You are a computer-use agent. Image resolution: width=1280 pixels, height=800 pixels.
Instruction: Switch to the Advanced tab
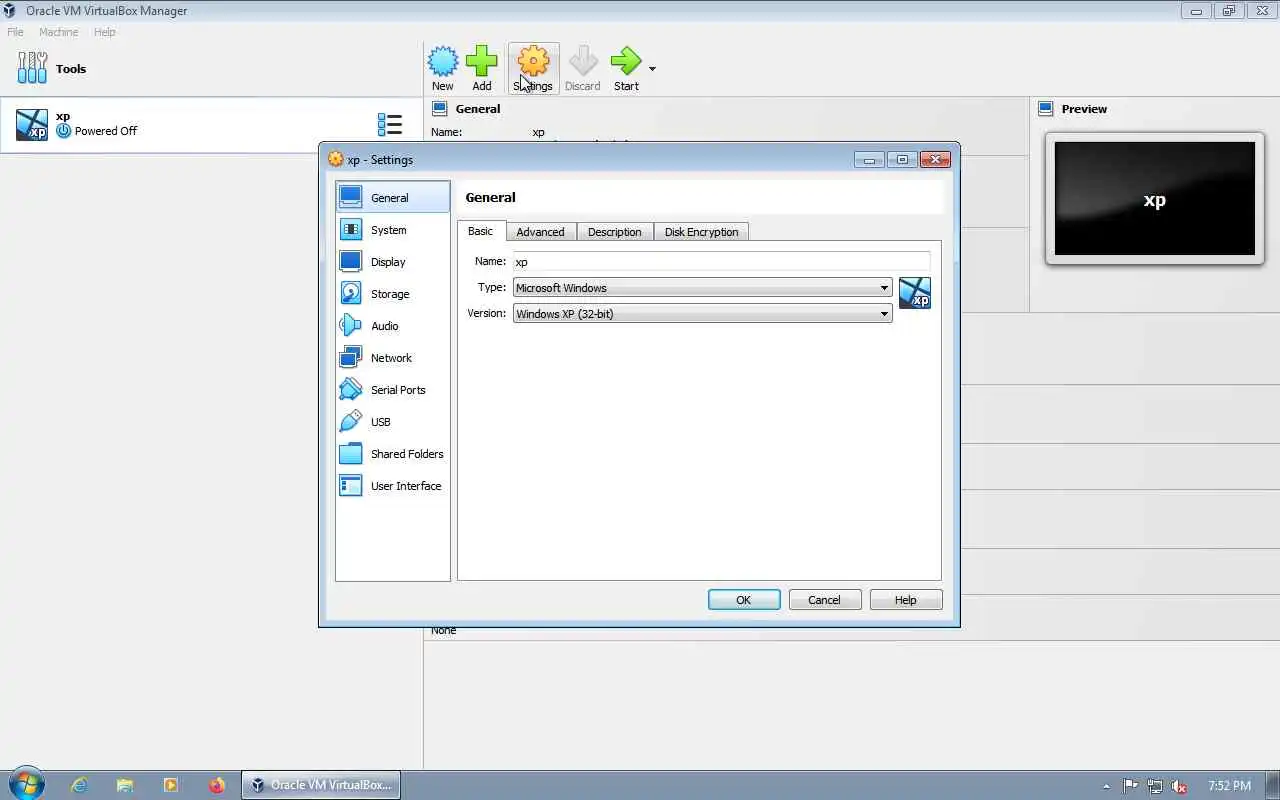(x=541, y=232)
